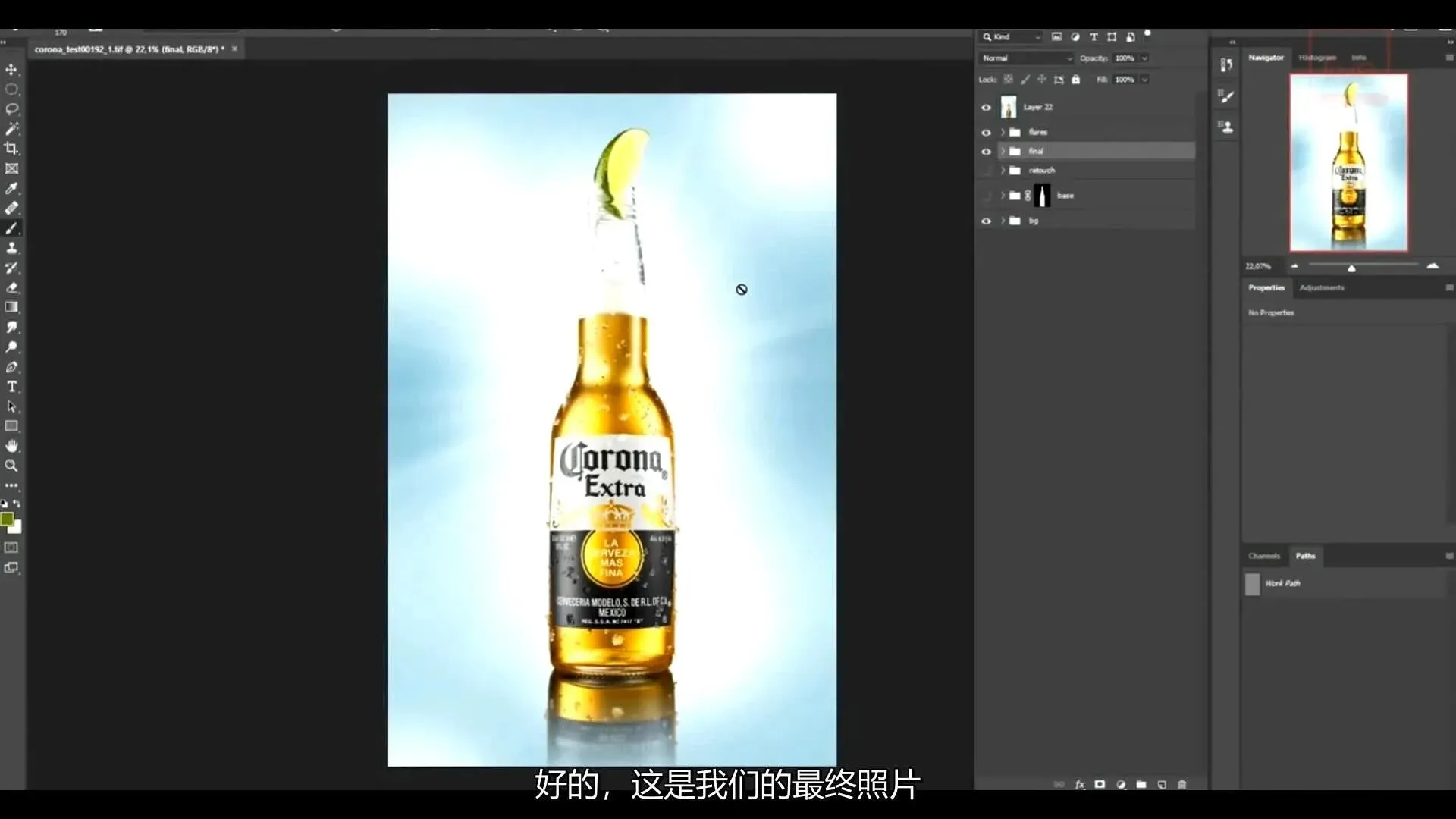Image resolution: width=1456 pixels, height=819 pixels.
Task: Expand the flares group
Action: (x=1003, y=132)
